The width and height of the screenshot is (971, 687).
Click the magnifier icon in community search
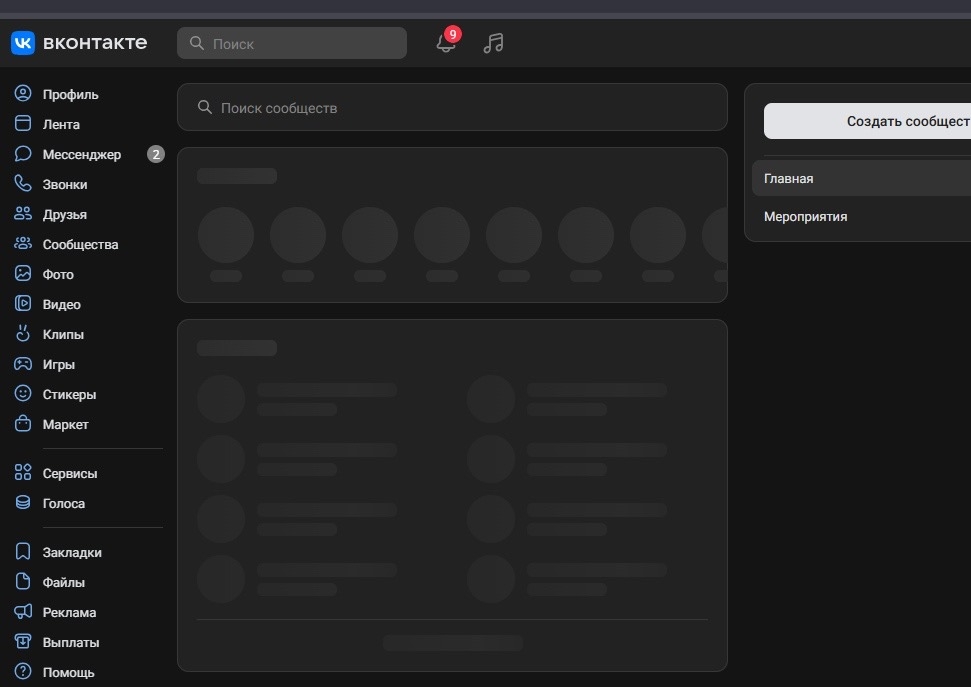point(204,107)
